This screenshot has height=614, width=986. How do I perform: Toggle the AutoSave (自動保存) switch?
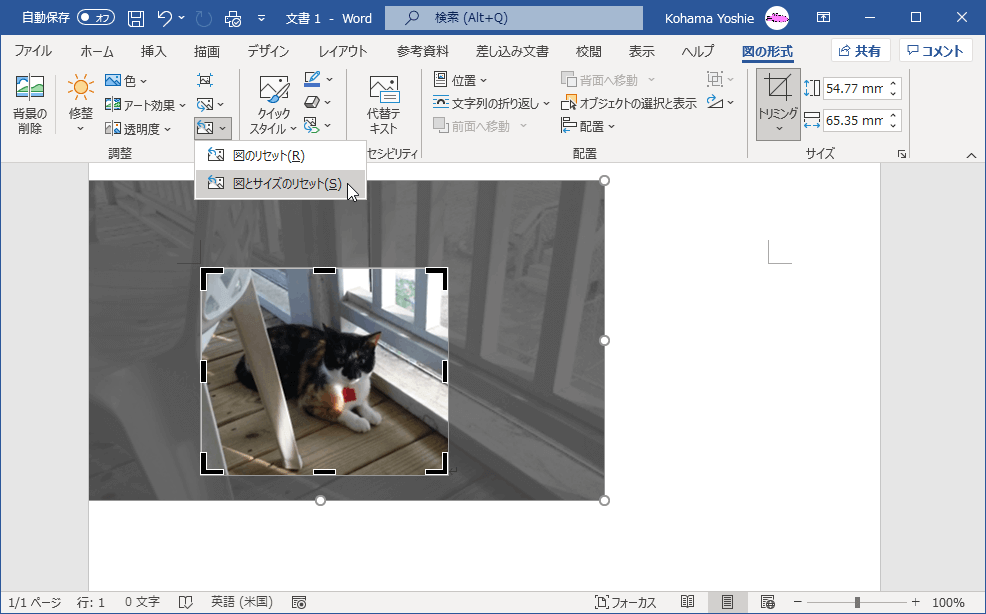pos(96,18)
